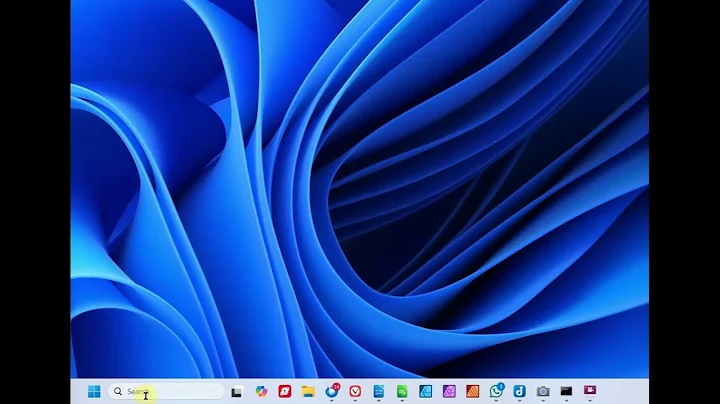Launch Microsoft Copilot from the taskbar

coord(261,391)
